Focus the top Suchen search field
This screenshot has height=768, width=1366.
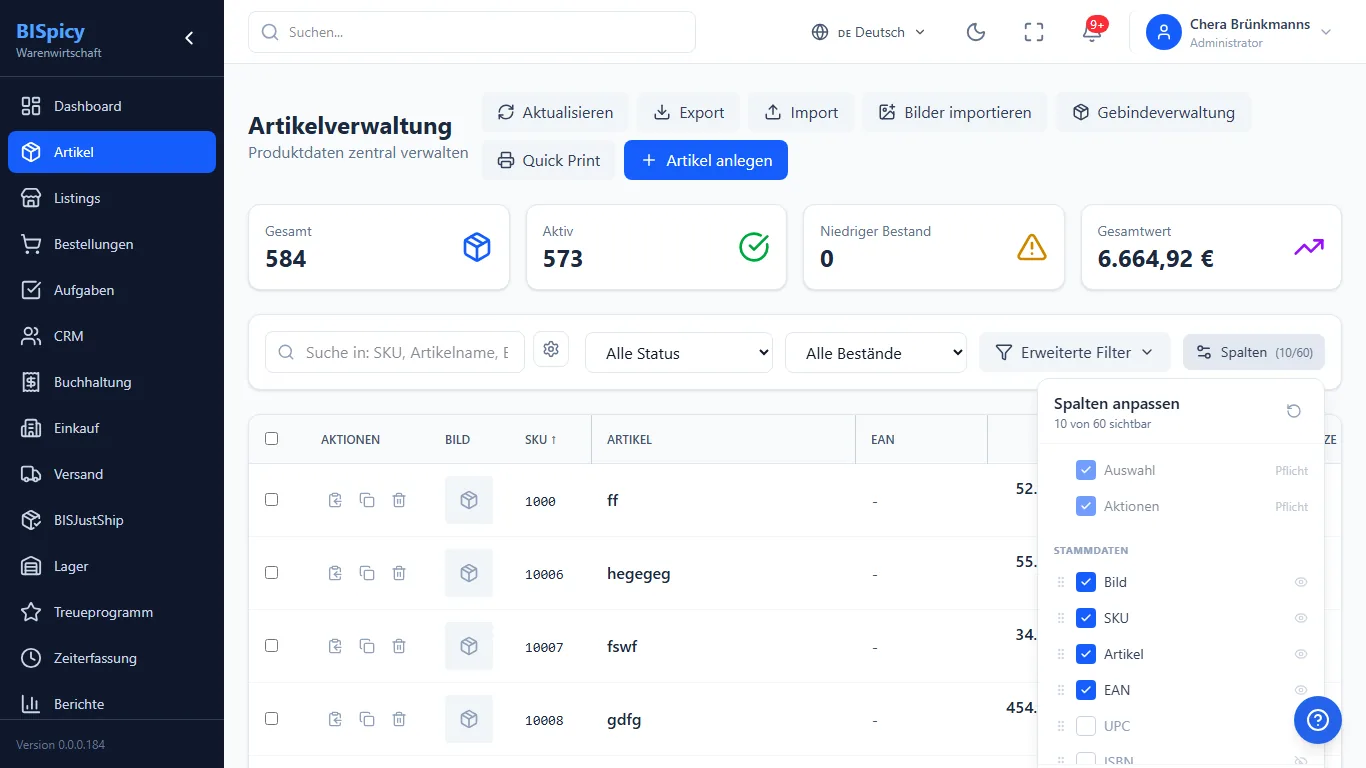click(x=472, y=32)
